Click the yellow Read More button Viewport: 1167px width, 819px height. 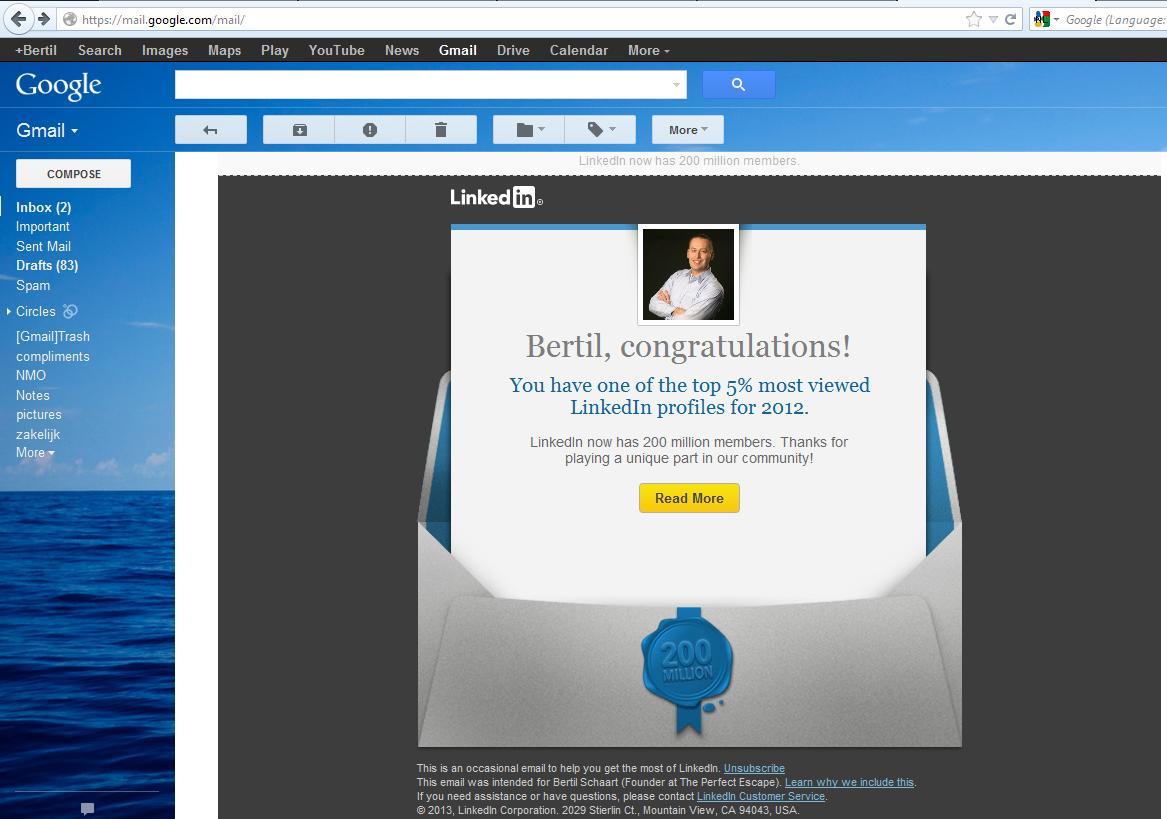point(689,498)
